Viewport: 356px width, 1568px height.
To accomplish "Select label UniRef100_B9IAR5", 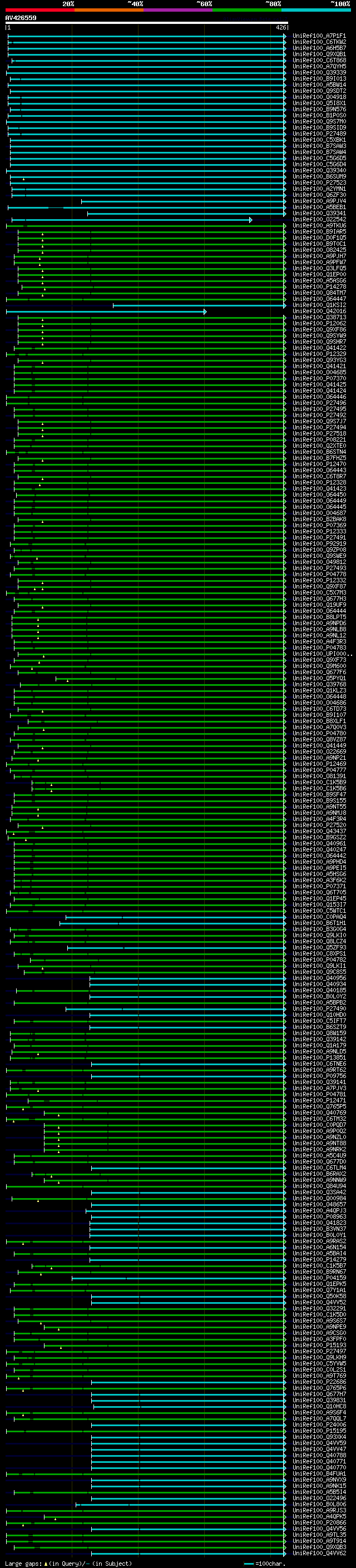I will pos(319,232).
